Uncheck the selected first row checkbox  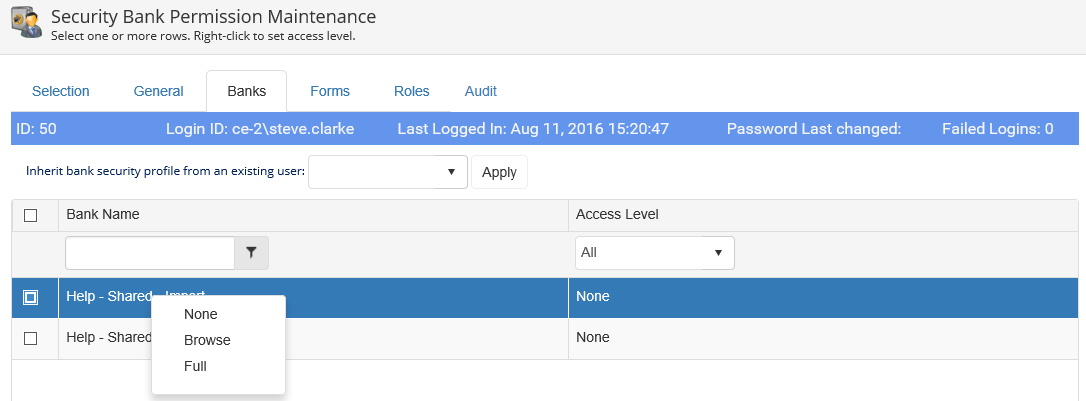coord(30,297)
